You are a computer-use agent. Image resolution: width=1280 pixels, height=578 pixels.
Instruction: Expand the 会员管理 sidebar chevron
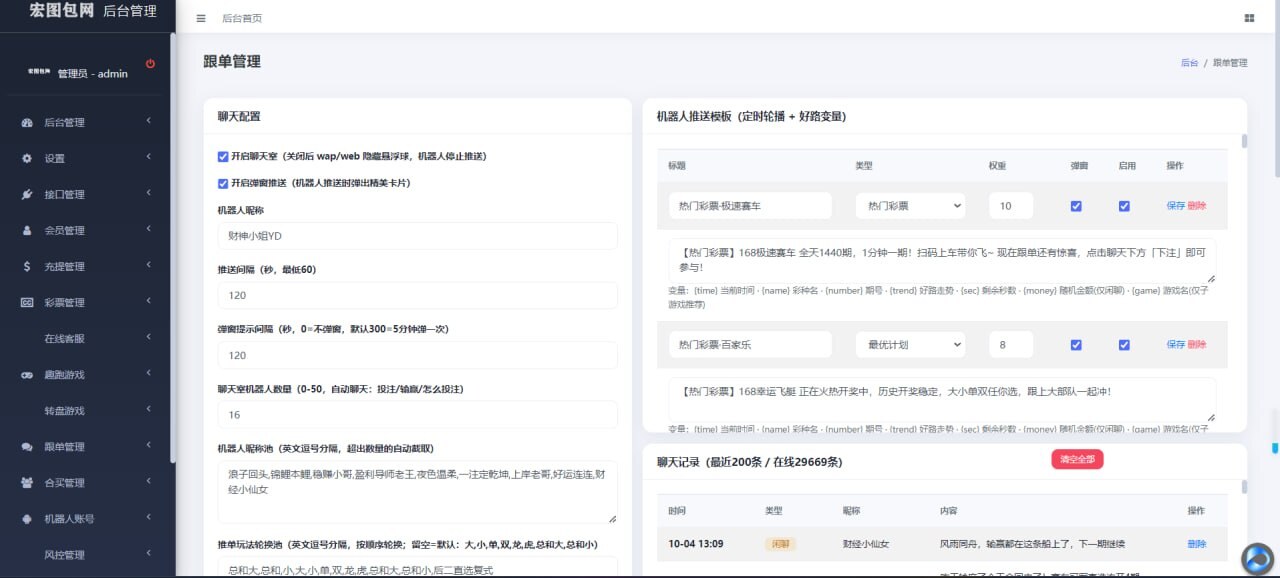point(148,230)
